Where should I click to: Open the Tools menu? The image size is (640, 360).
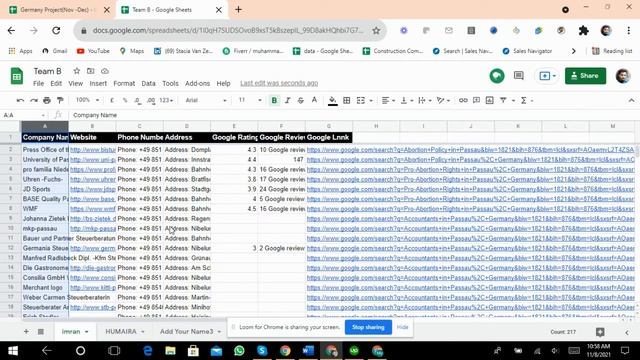coord(170,83)
